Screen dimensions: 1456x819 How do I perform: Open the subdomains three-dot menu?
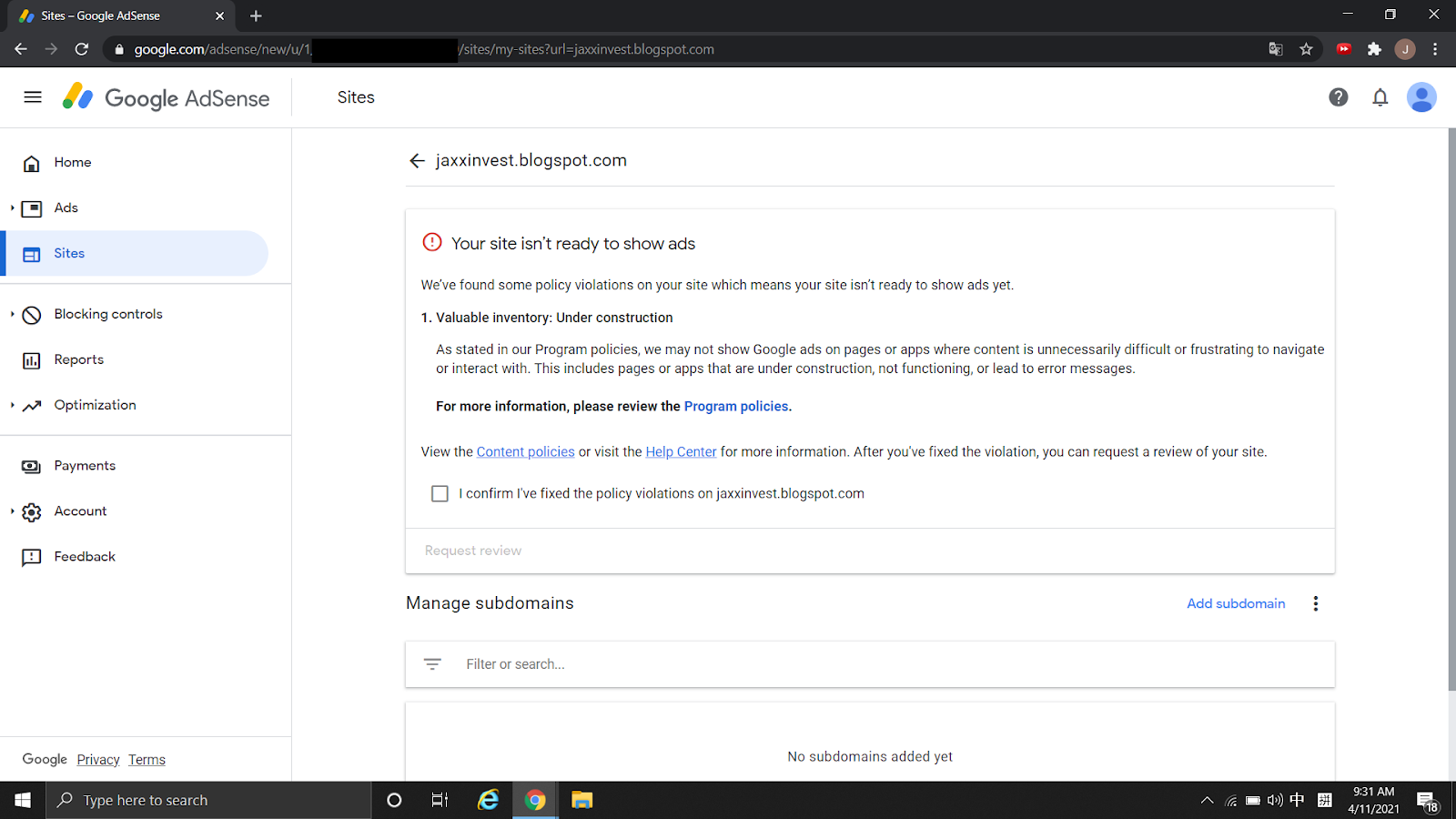coord(1315,603)
